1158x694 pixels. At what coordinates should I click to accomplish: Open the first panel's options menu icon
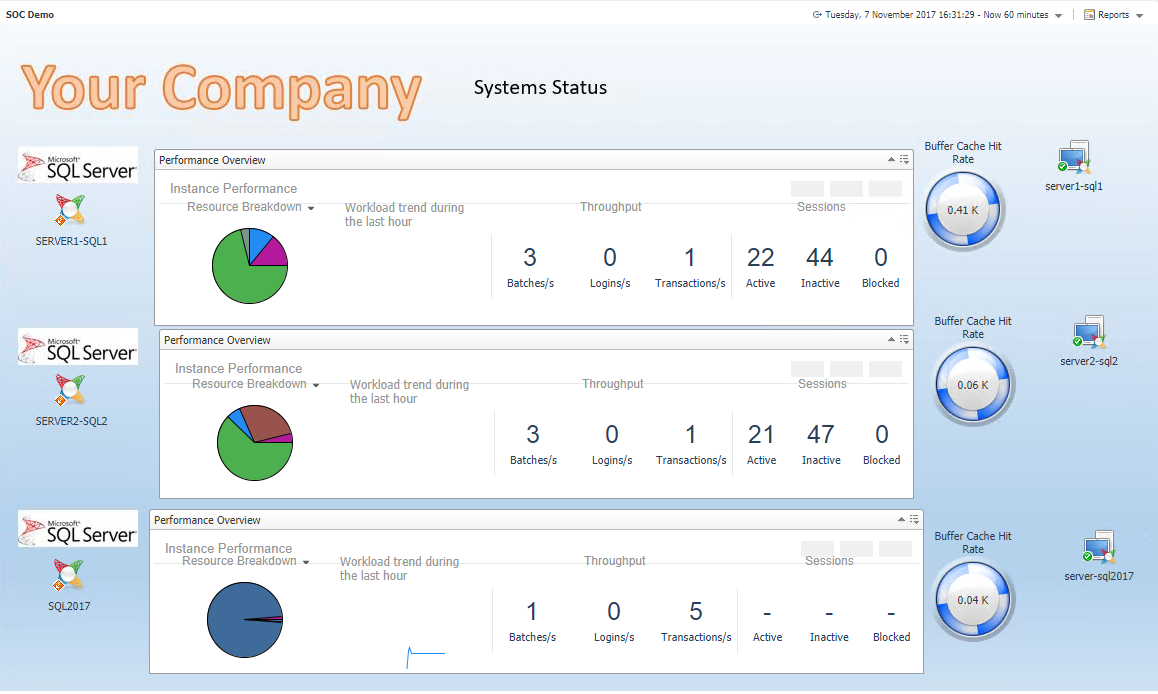[904, 160]
